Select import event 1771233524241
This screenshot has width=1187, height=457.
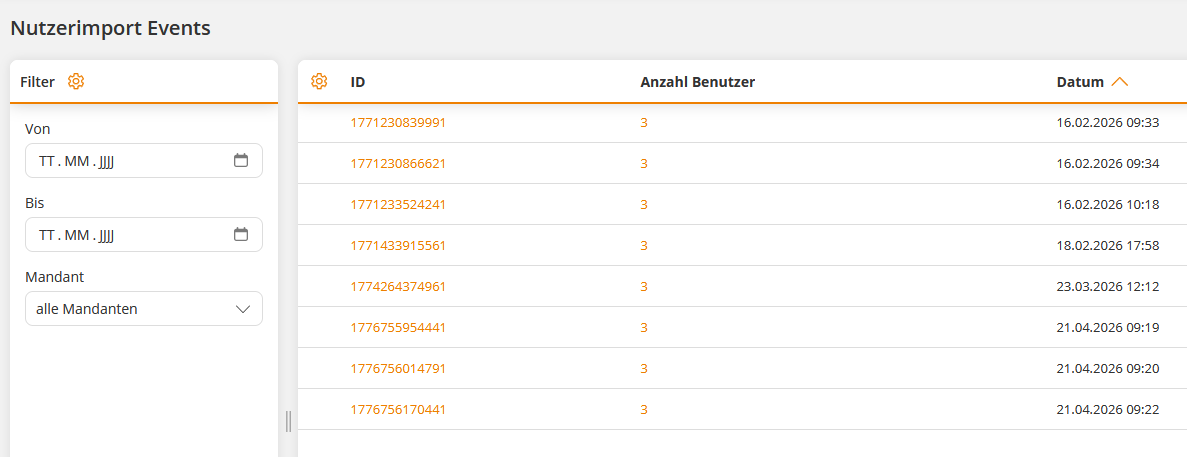coord(398,205)
